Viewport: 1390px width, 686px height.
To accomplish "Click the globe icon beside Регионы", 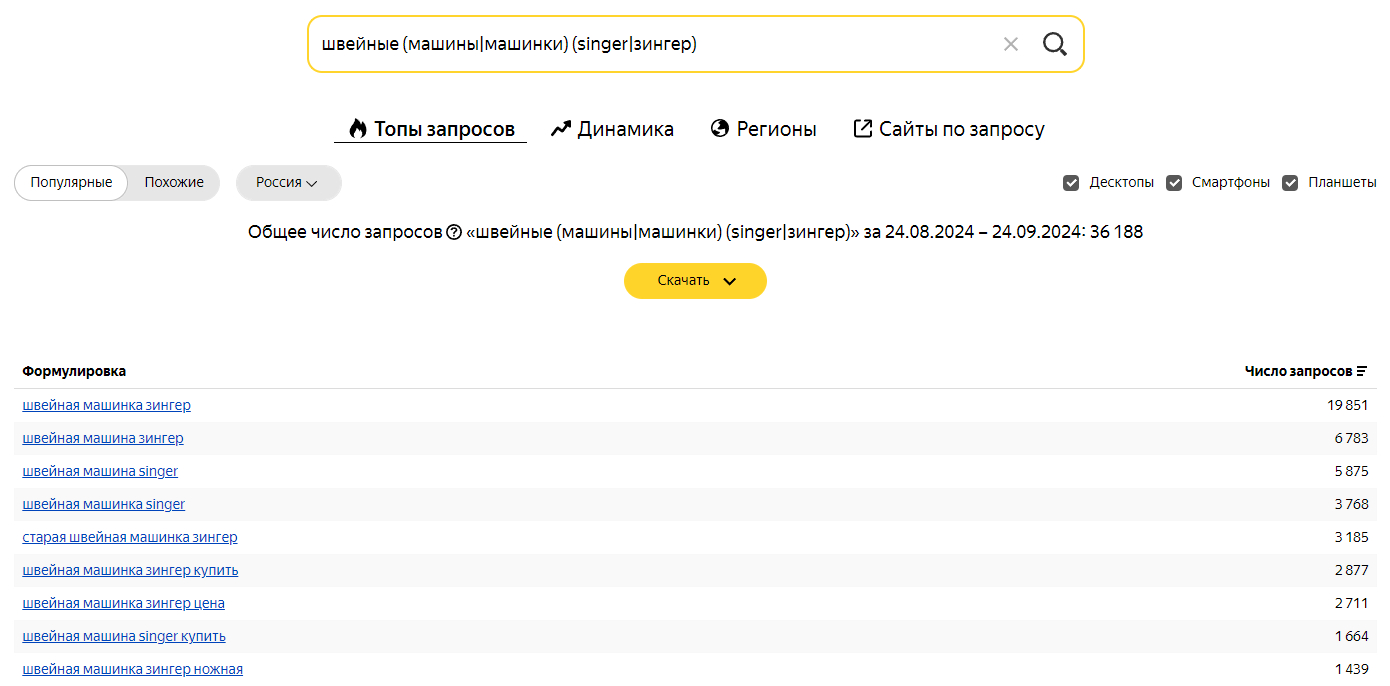I will pos(720,128).
